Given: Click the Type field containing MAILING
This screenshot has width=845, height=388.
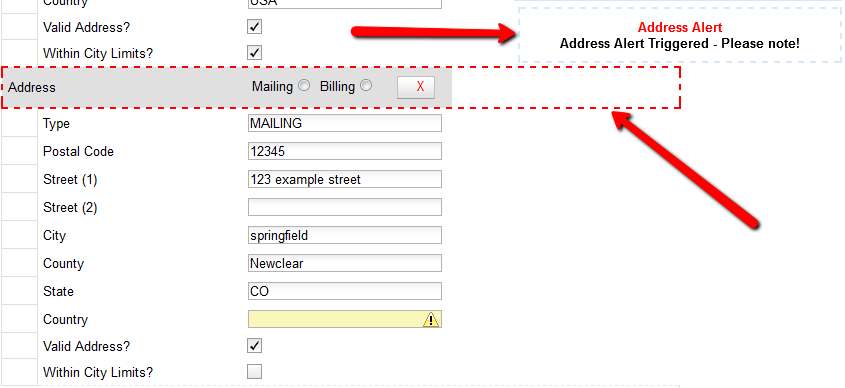Looking at the screenshot, I should click(x=345, y=123).
